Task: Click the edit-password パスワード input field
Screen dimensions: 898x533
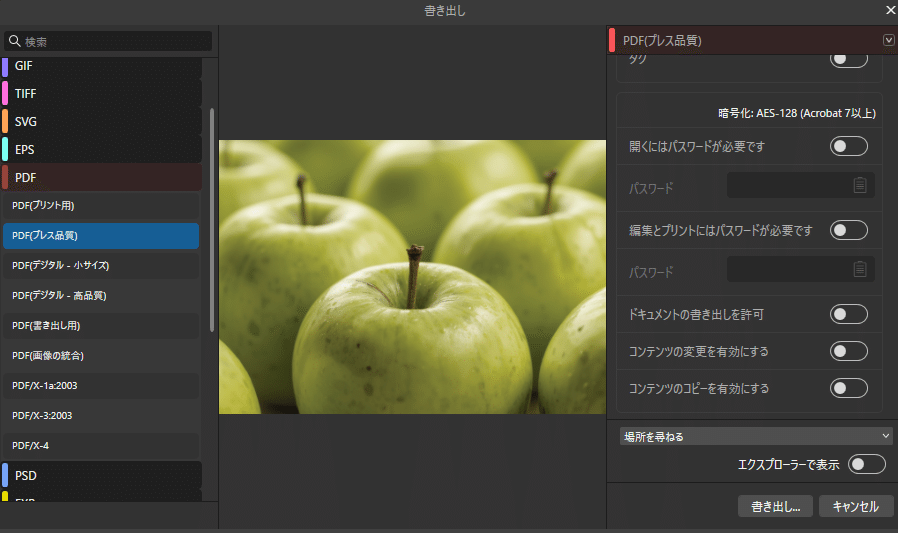Action: coord(800,269)
